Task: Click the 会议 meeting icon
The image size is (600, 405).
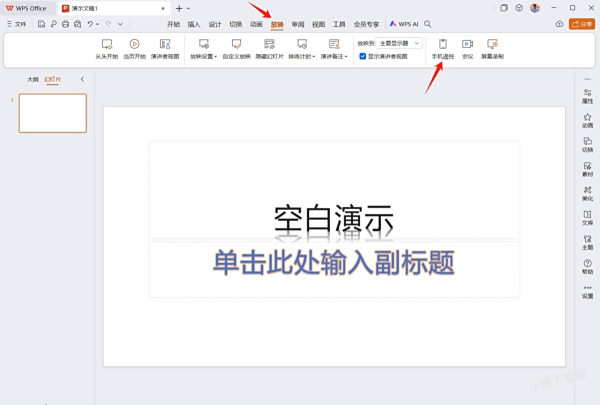Action: coord(468,44)
